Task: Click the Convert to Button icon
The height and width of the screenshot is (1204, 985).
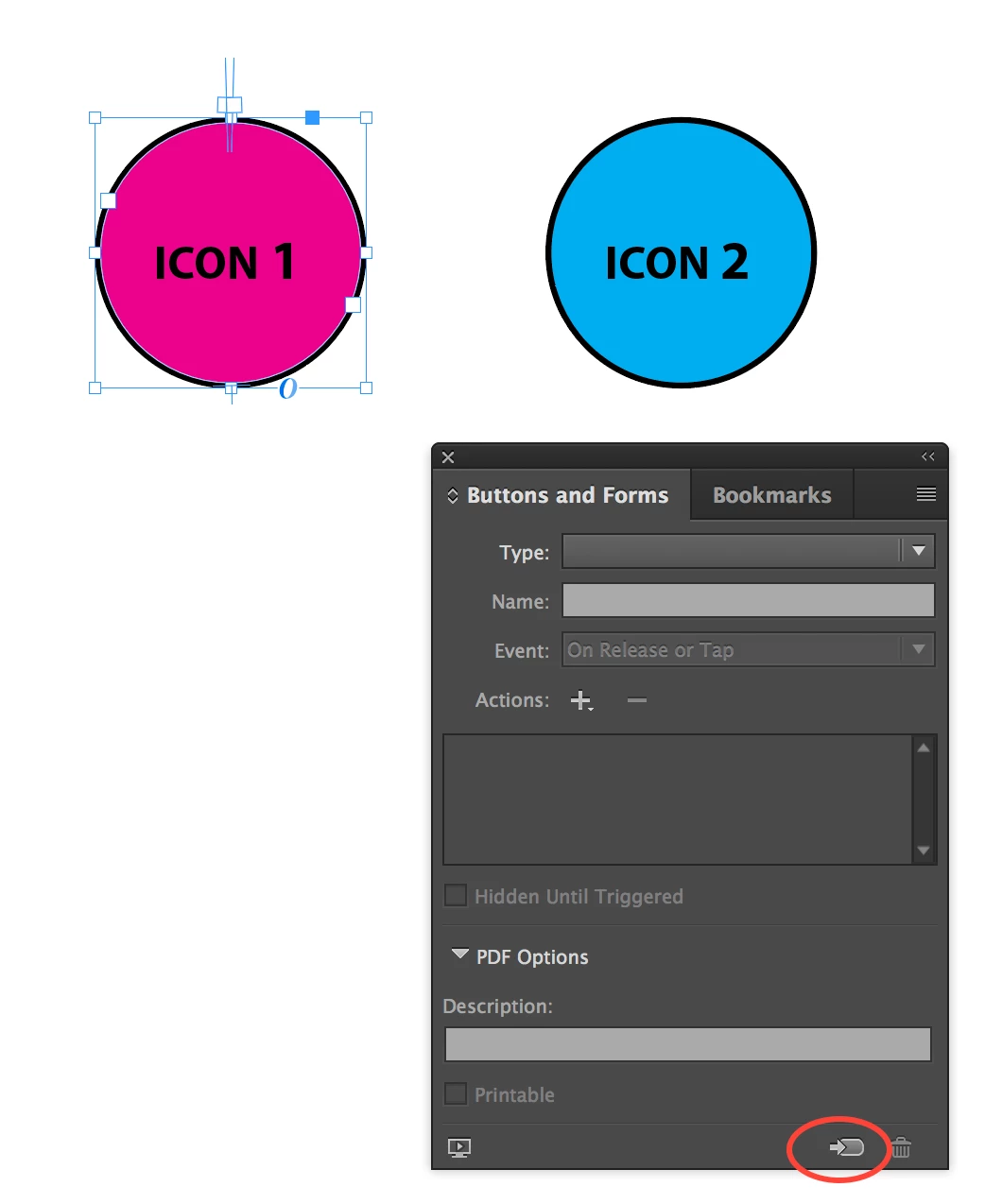Action: point(846,1147)
